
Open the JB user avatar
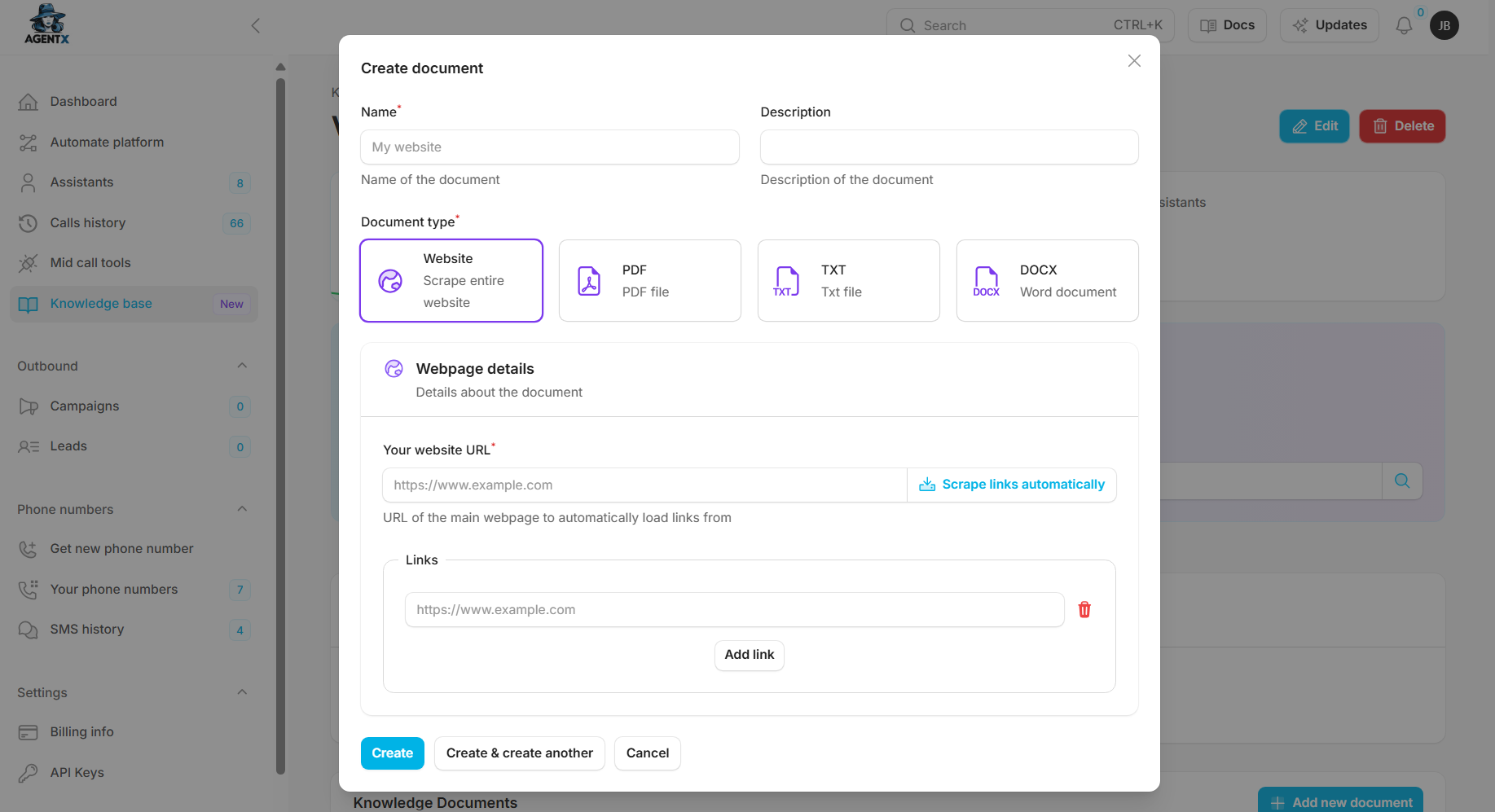1444,26
